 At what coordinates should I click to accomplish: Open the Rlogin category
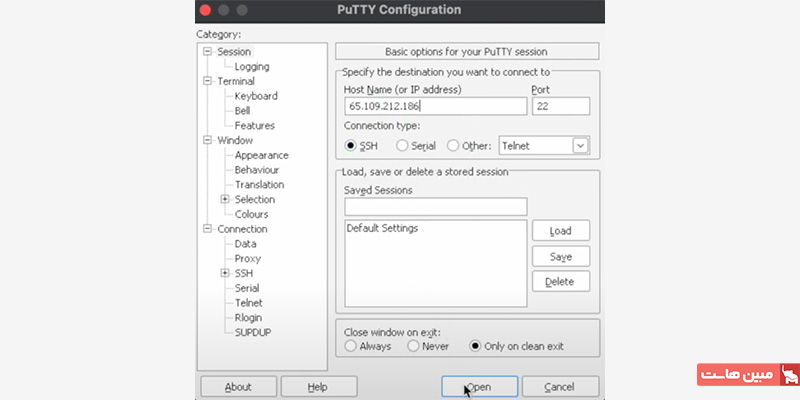click(248, 318)
